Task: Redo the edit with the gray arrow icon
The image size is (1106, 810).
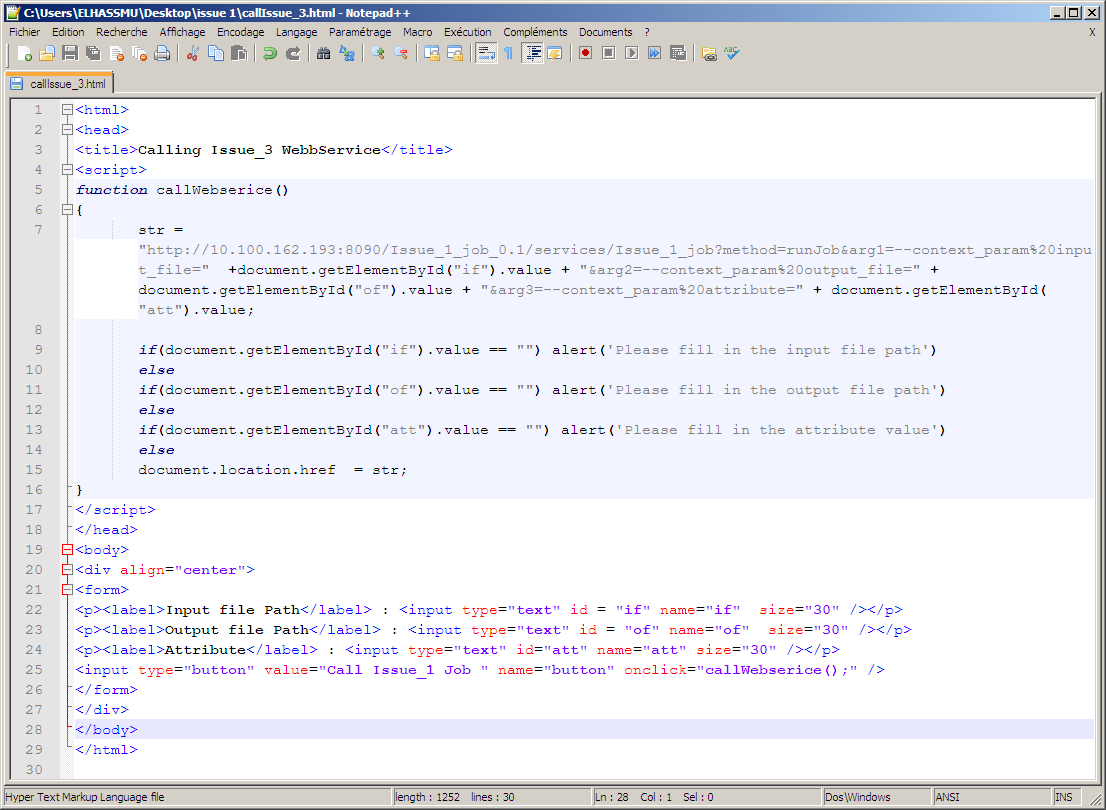Action: point(293,54)
